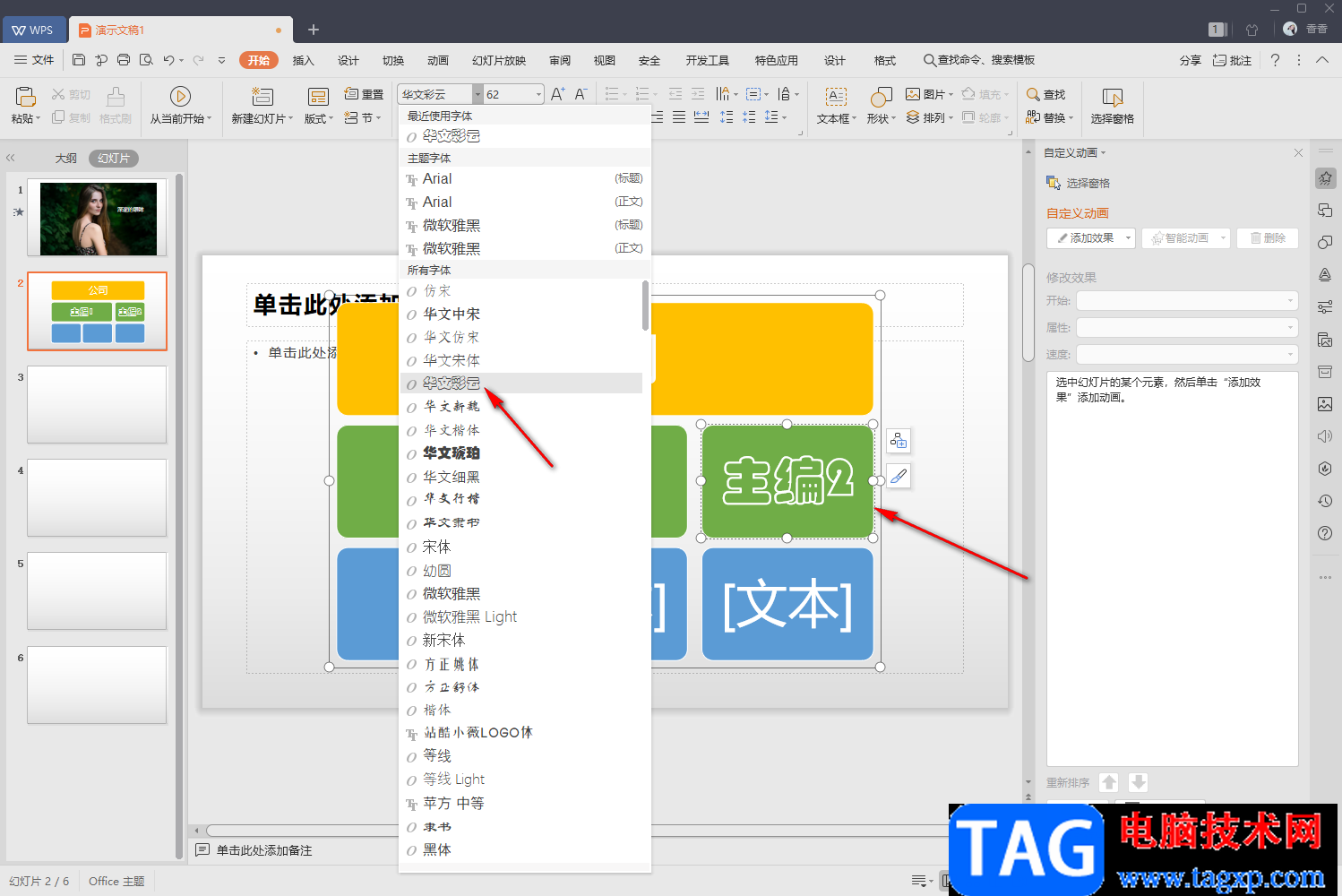Open the font size 62 dropdown
This screenshot has height=896, width=1342.
coord(538,94)
